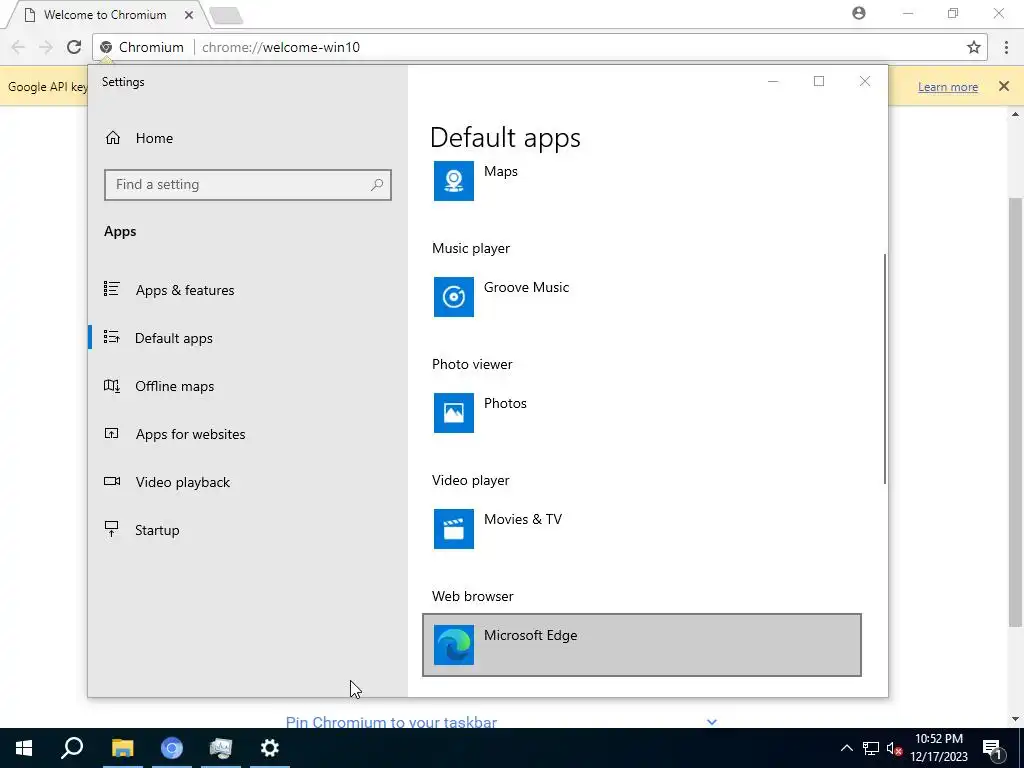
Task: Click the search magnifier in Settings
Action: 377,185
